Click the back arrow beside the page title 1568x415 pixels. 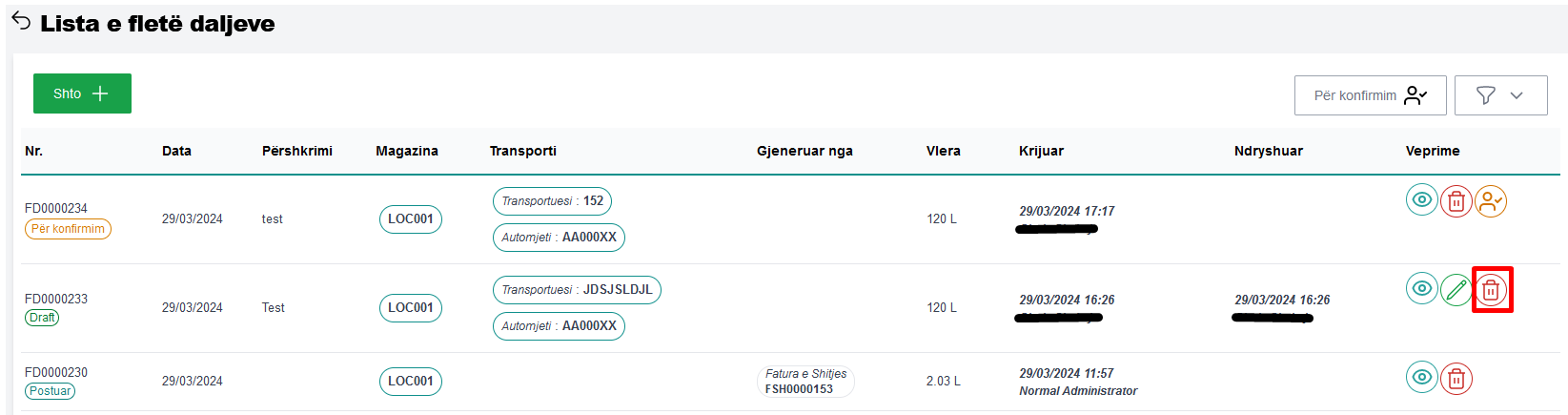21,21
